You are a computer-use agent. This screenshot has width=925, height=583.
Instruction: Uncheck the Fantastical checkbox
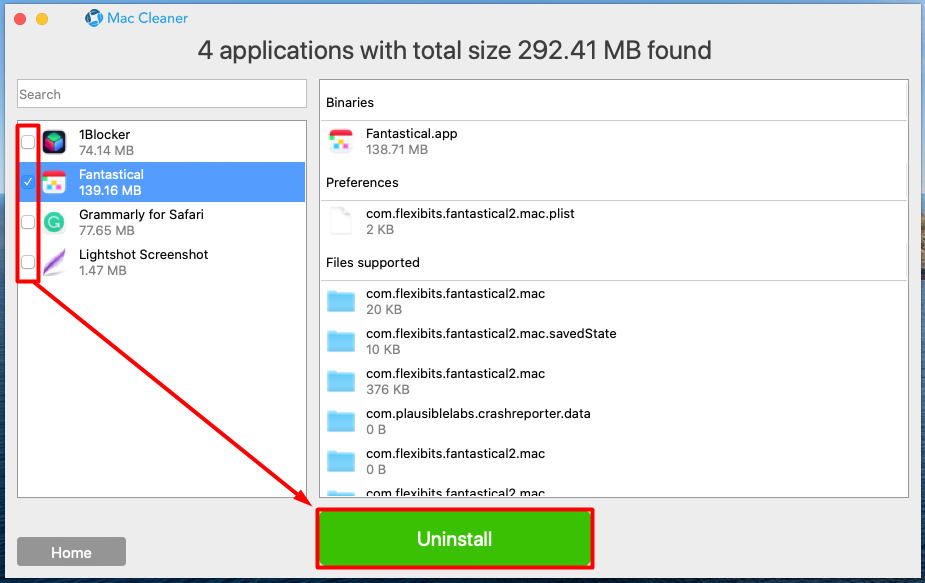click(x=28, y=182)
